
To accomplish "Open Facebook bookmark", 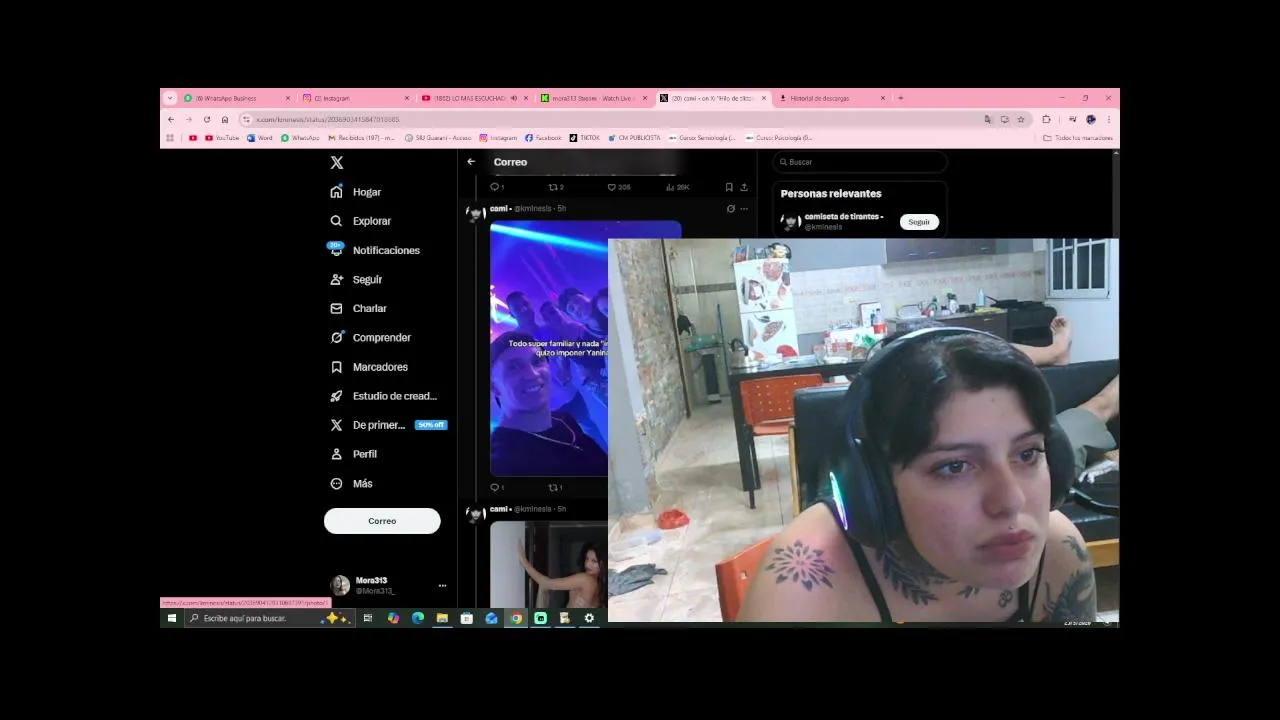I will (543, 138).
